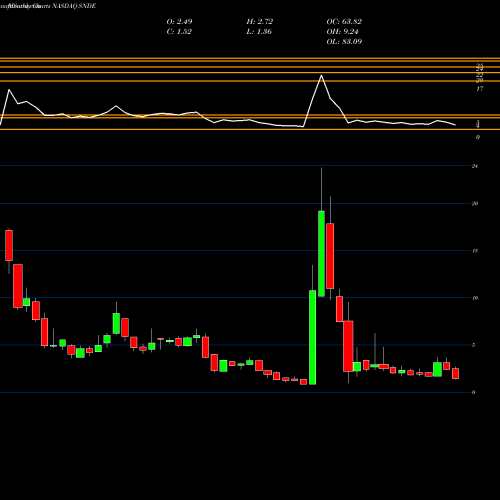Click the indicator axis label '17'
The height and width of the screenshot is (500, 500).
[x=480, y=89]
